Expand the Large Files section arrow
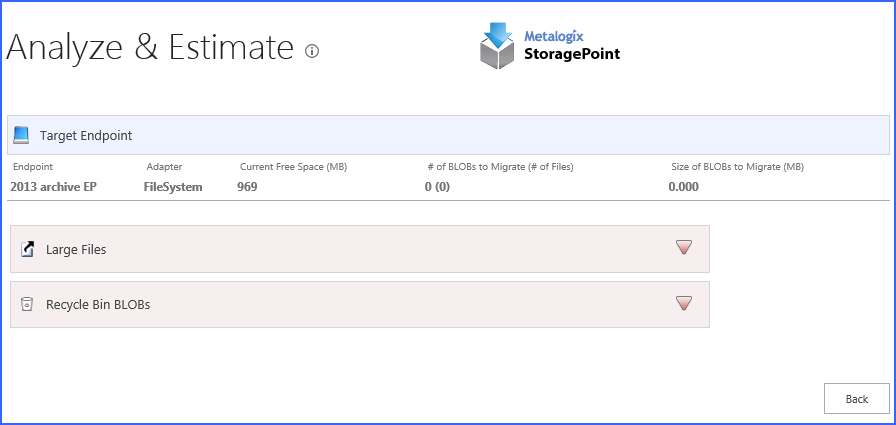This screenshot has width=896, height=425. click(x=684, y=248)
